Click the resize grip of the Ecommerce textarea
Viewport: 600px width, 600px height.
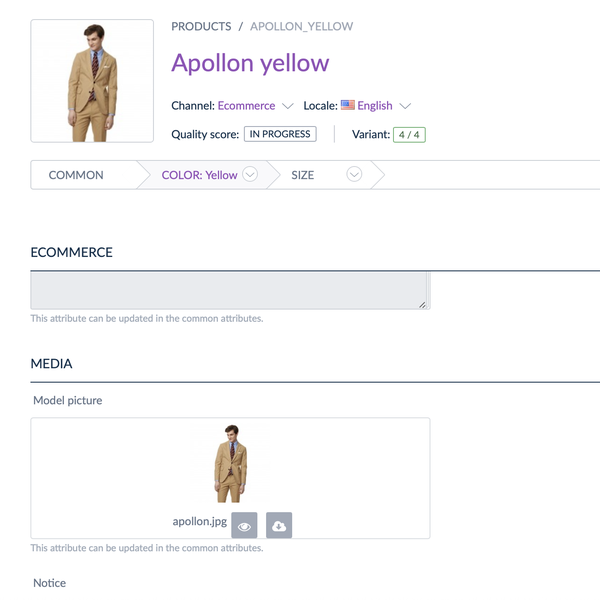click(423, 303)
